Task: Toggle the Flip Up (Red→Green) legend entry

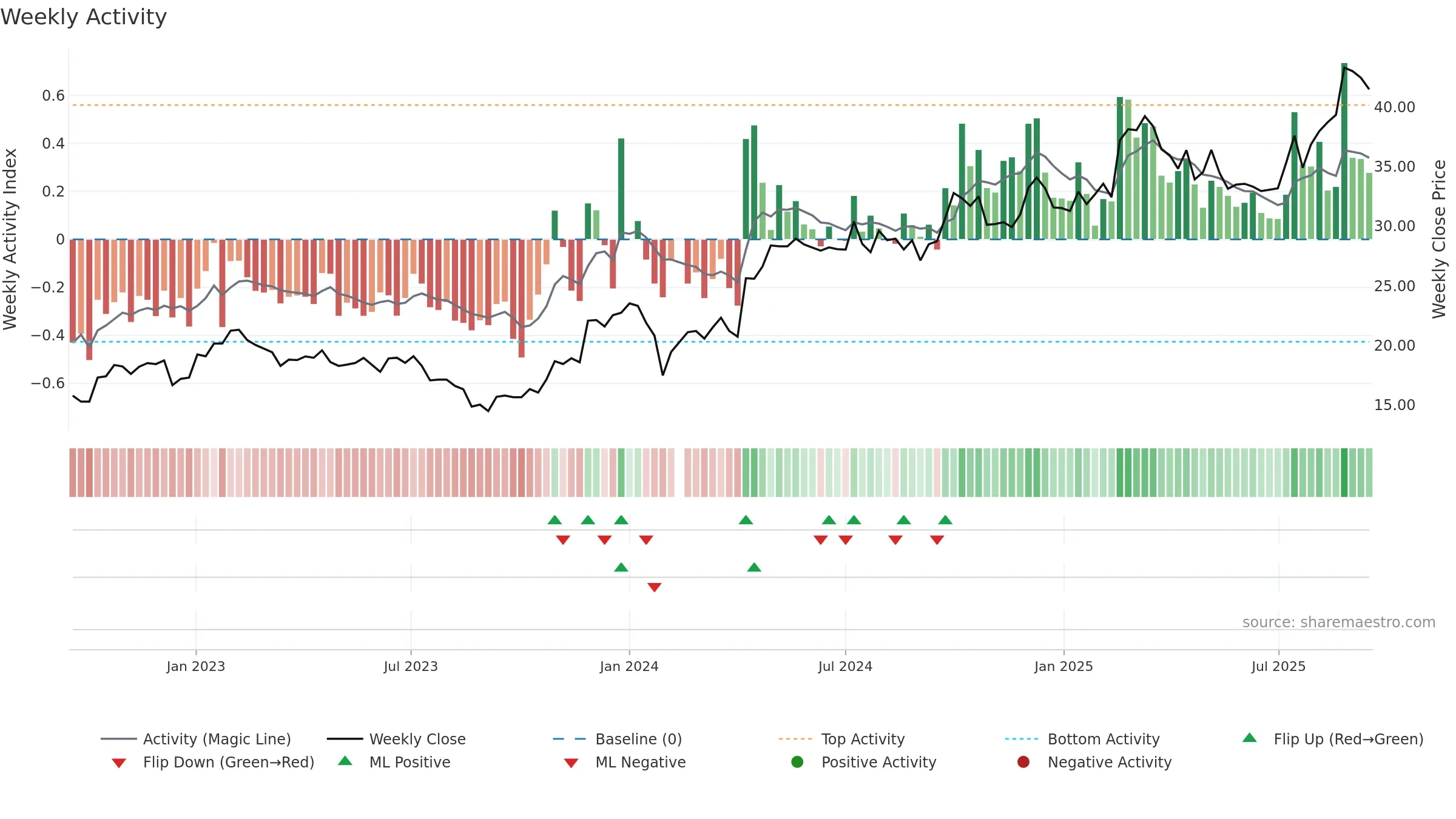Action: click(x=1333, y=739)
